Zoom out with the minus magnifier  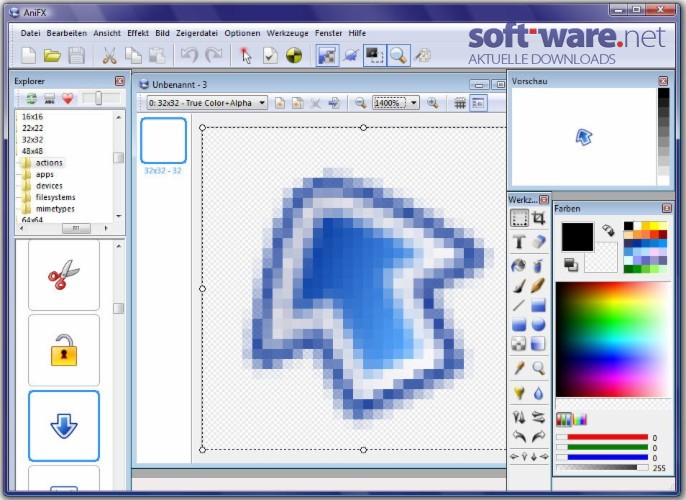[360, 103]
